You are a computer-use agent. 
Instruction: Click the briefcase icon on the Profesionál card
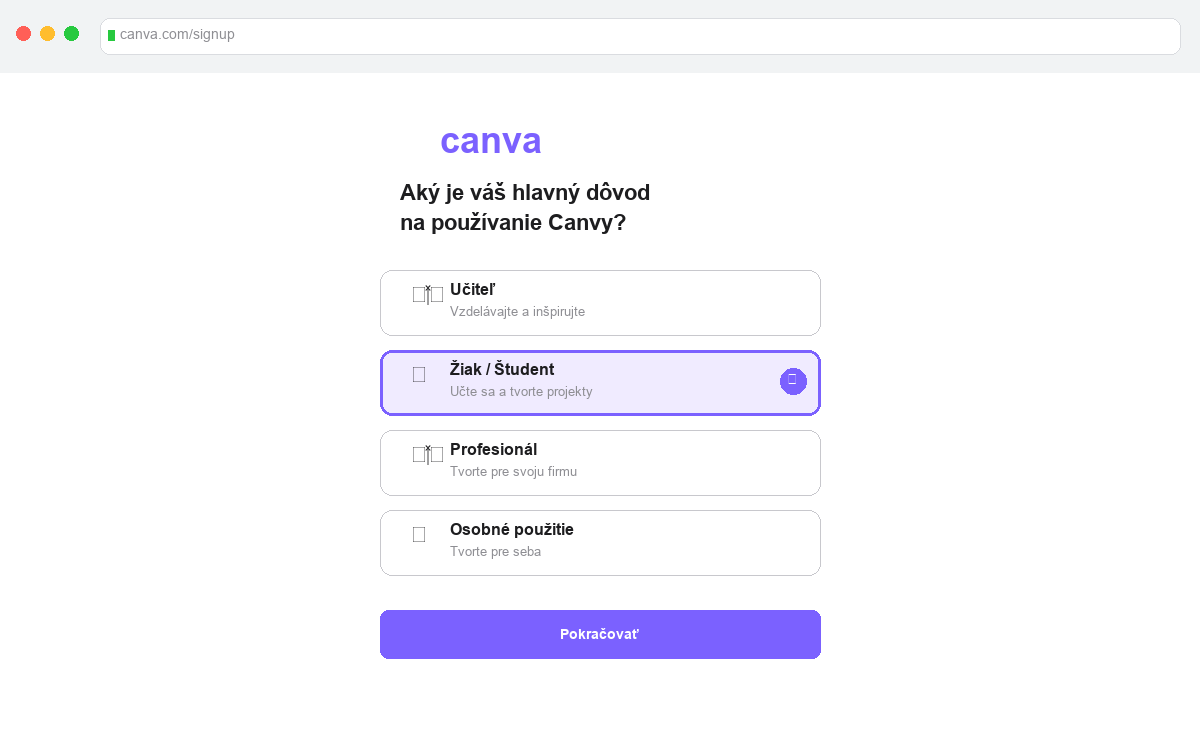[427, 453]
